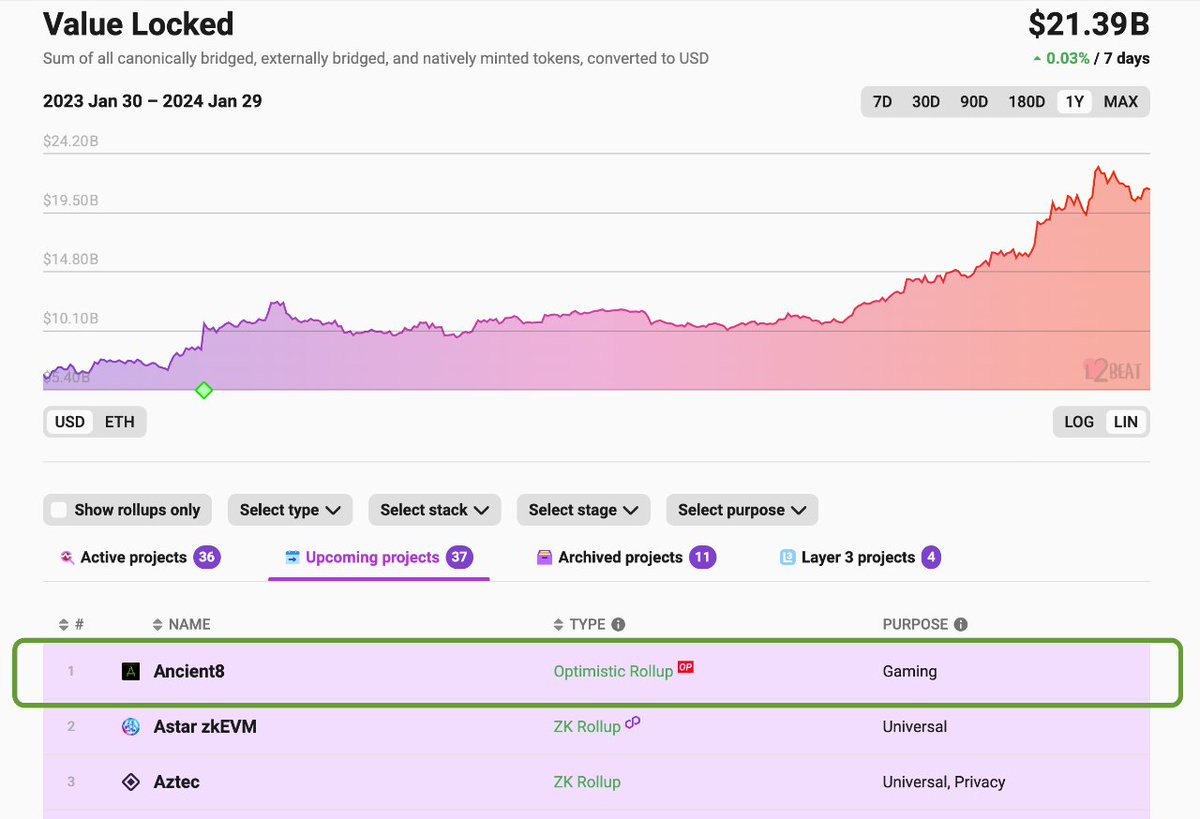Image resolution: width=1200 pixels, height=819 pixels.
Task: Open the Select stack dropdown
Action: (x=434, y=510)
